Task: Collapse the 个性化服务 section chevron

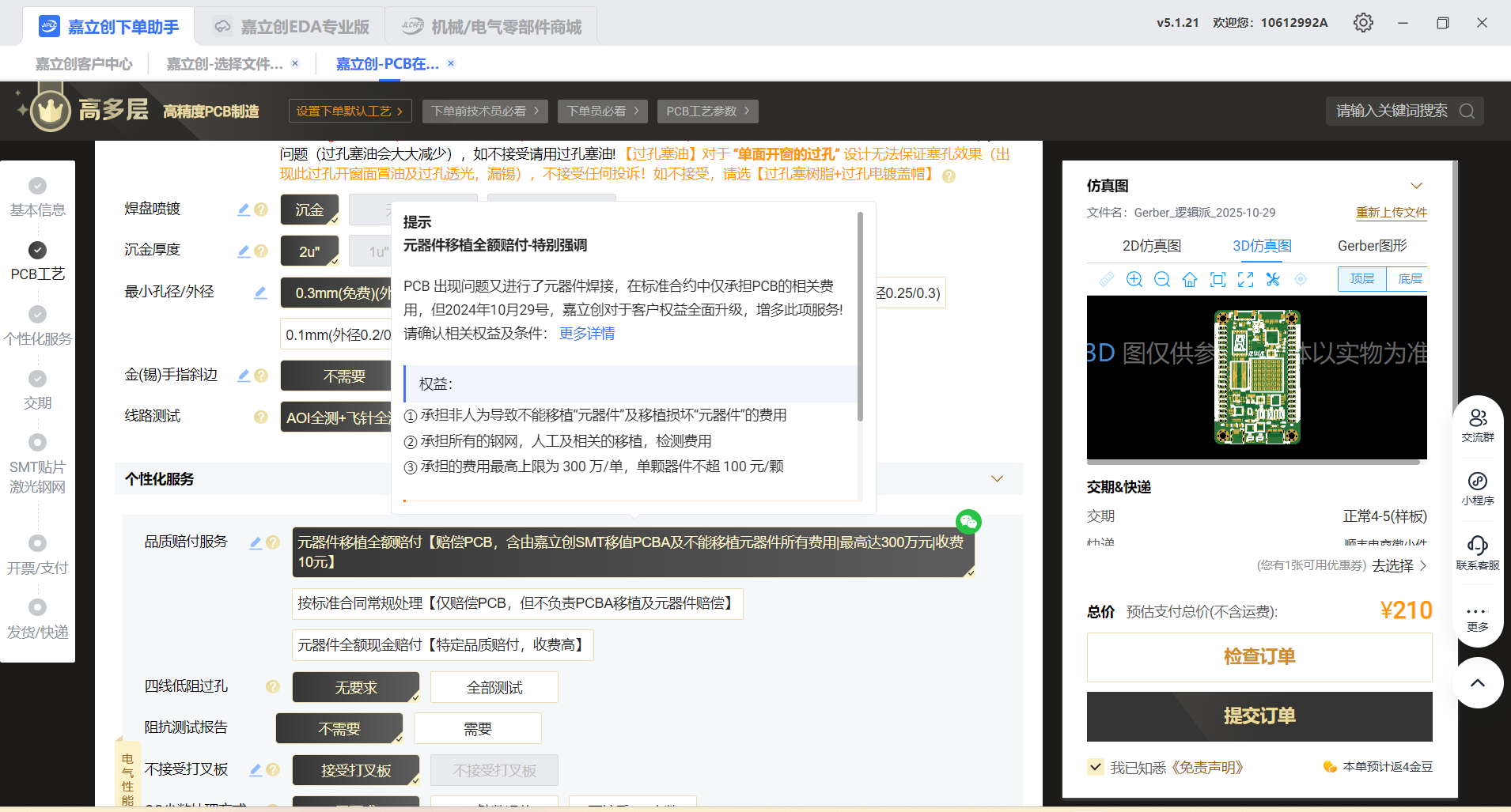Action: [998, 478]
